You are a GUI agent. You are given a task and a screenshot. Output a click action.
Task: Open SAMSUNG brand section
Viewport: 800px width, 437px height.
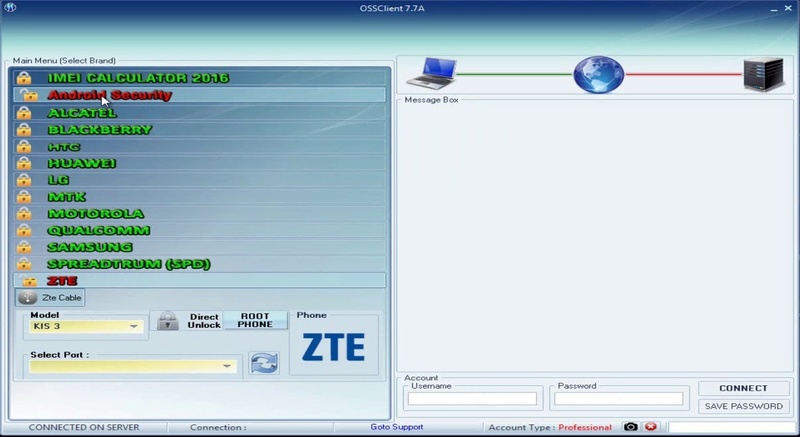(199, 247)
